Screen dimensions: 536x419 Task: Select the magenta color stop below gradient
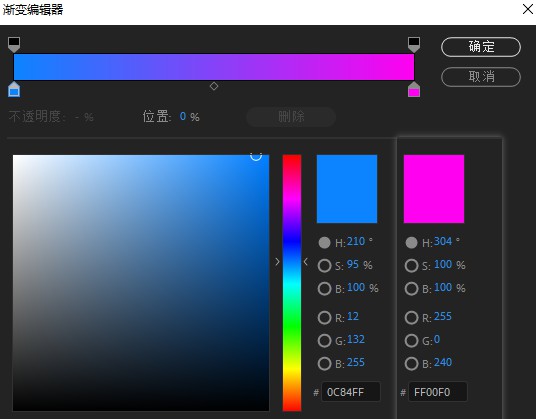click(x=414, y=89)
